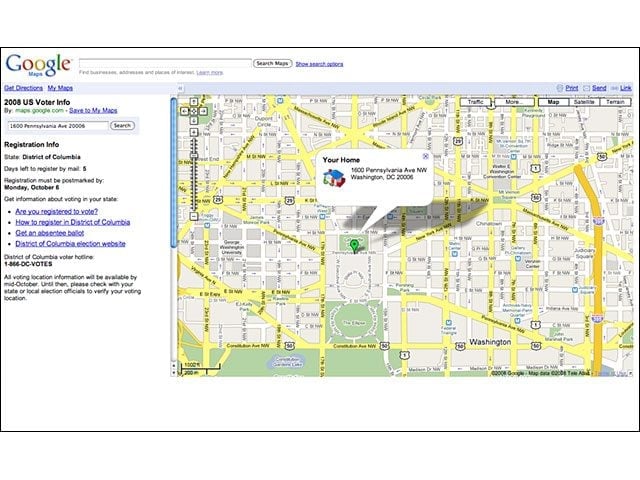The image size is (640, 480).
Task: Open Show search options link
Action: point(319,64)
